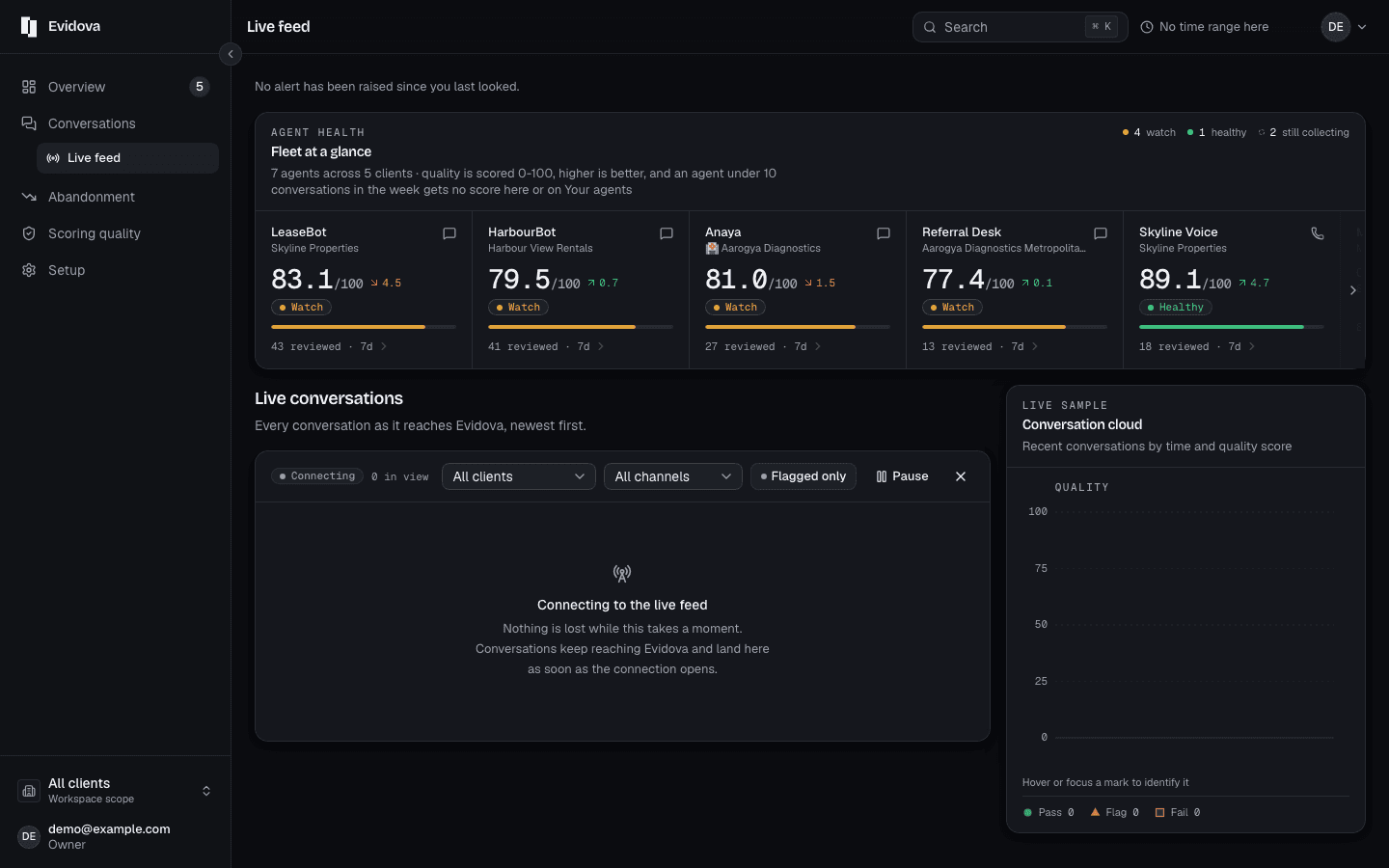The height and width of the screenshot is (868, 1389).
Task: Click the Search input field
Action: (x=1020, y=27)
